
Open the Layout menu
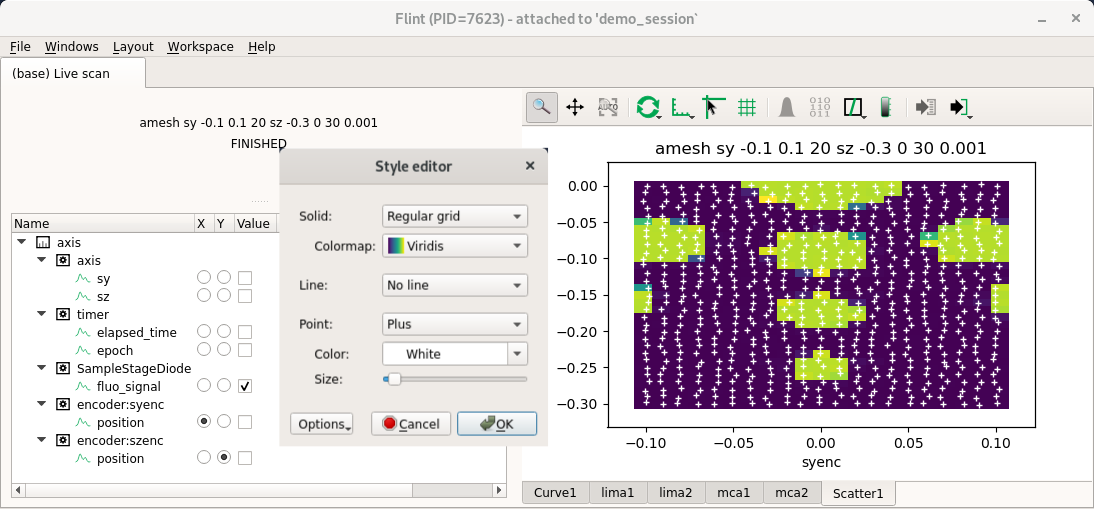[133, 47]
